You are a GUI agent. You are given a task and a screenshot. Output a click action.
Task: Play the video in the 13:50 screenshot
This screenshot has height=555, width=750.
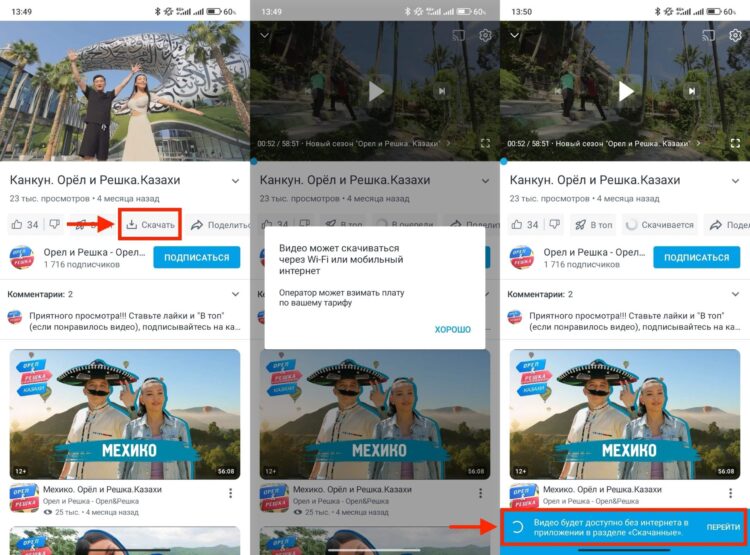point(626,91)
